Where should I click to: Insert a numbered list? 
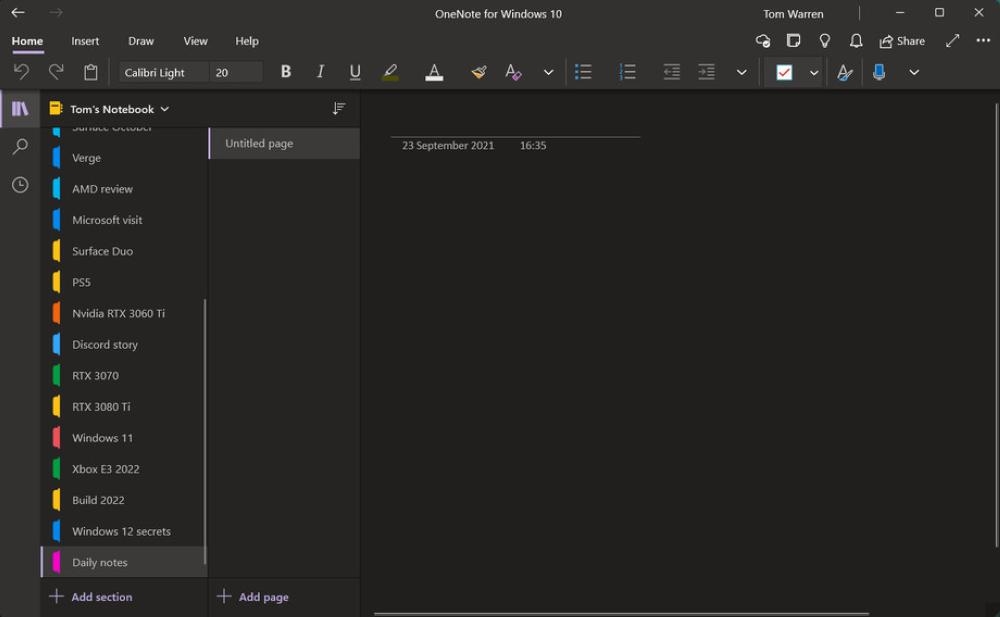pos(627,72)
